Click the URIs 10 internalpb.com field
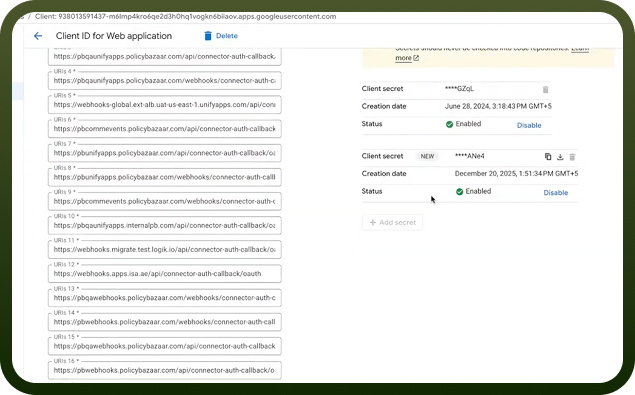Viewport: 635px width, 395px height. 164,226
